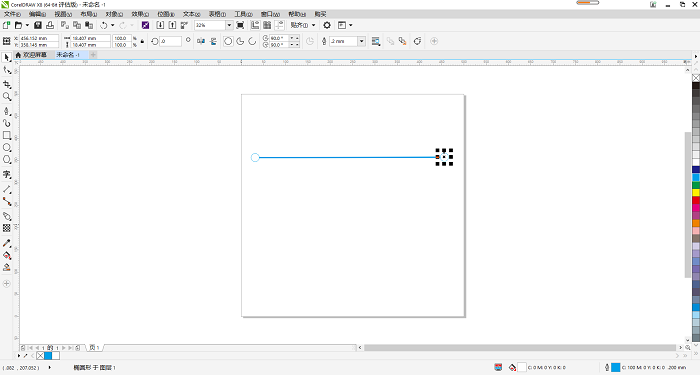Click the 页1 page tab
The height and width of the screenshot is (375, 700).
coord(94,347)
